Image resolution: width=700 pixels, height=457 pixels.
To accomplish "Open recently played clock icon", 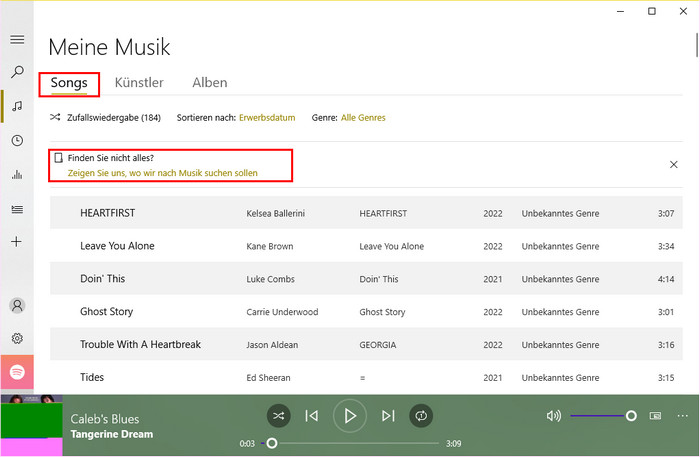I will 17,141.
